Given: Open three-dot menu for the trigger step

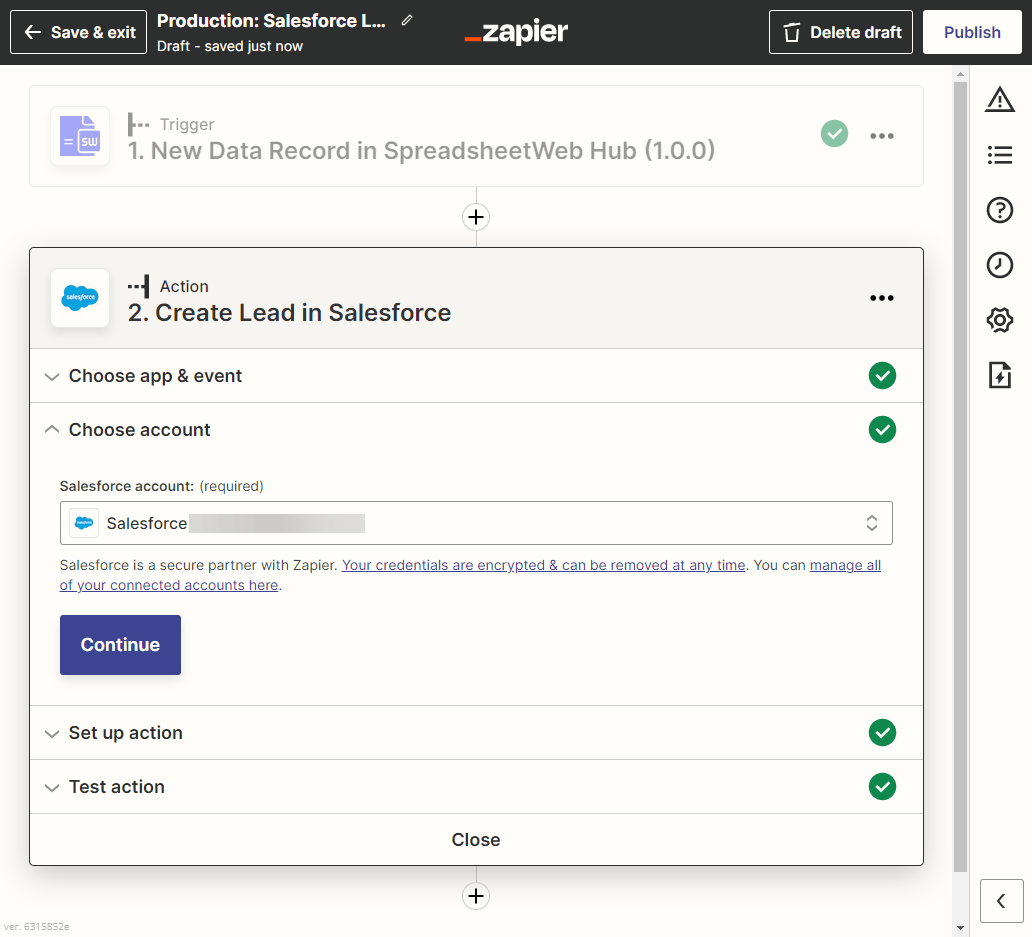Looking at the screenshot, I should (881, 136).
